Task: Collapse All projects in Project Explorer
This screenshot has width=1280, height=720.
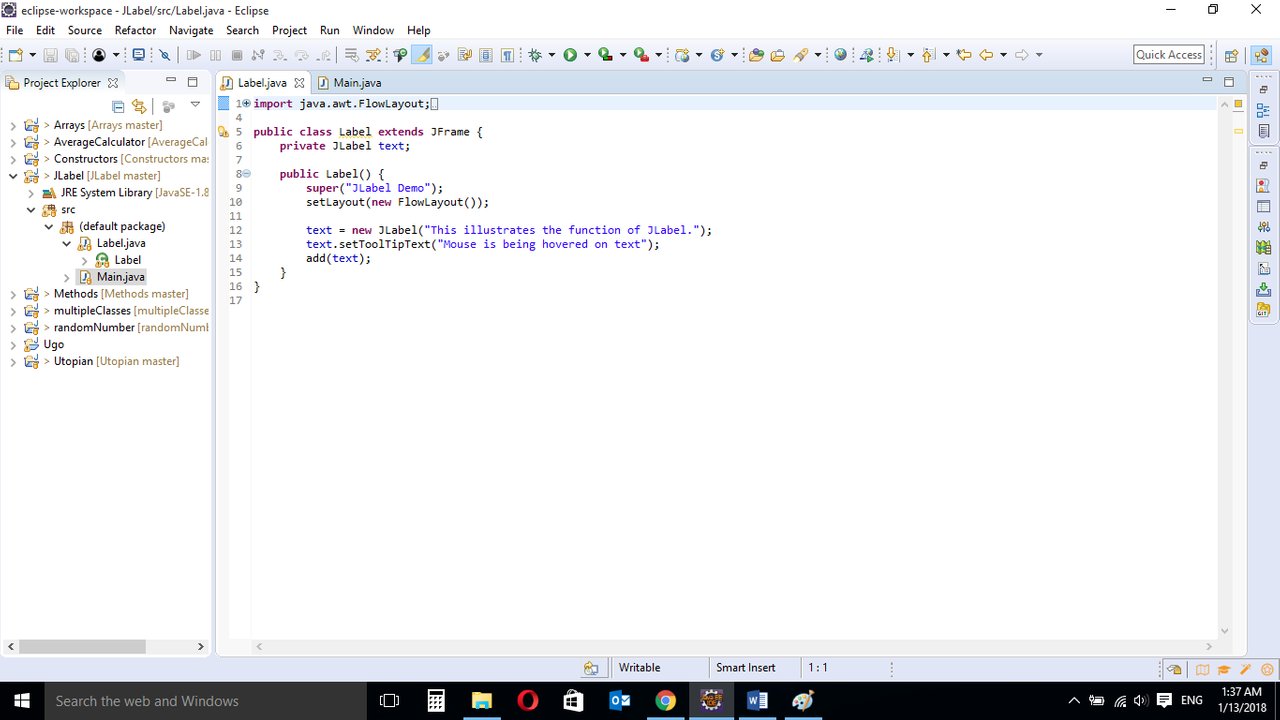Action: (x=117, y=105)
